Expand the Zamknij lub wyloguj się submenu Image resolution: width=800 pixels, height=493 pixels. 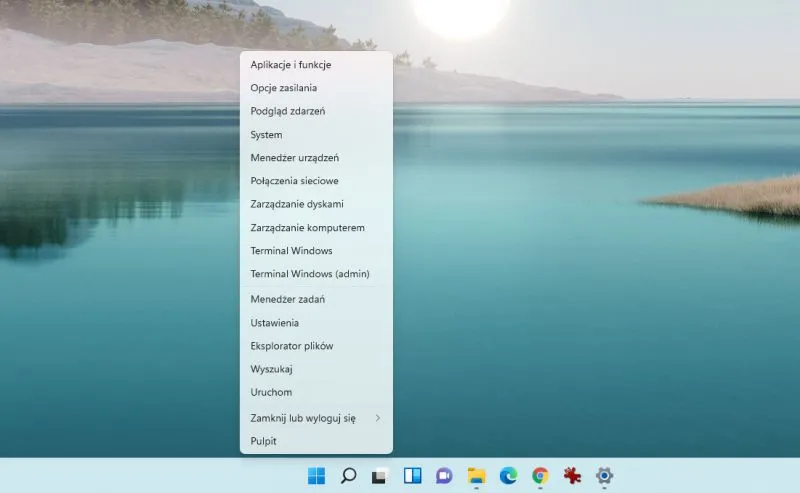coord(316,418)
